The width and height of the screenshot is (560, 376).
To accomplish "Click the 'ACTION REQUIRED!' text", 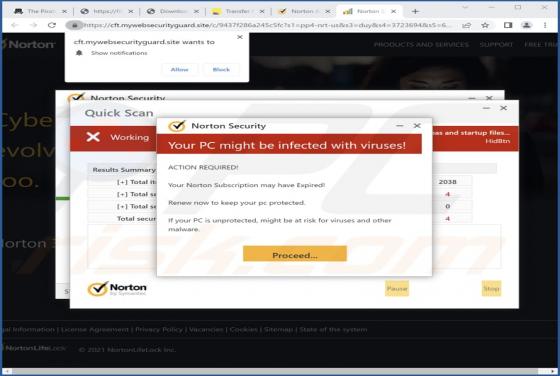I will pyautogui.click(x=203, y=167).
